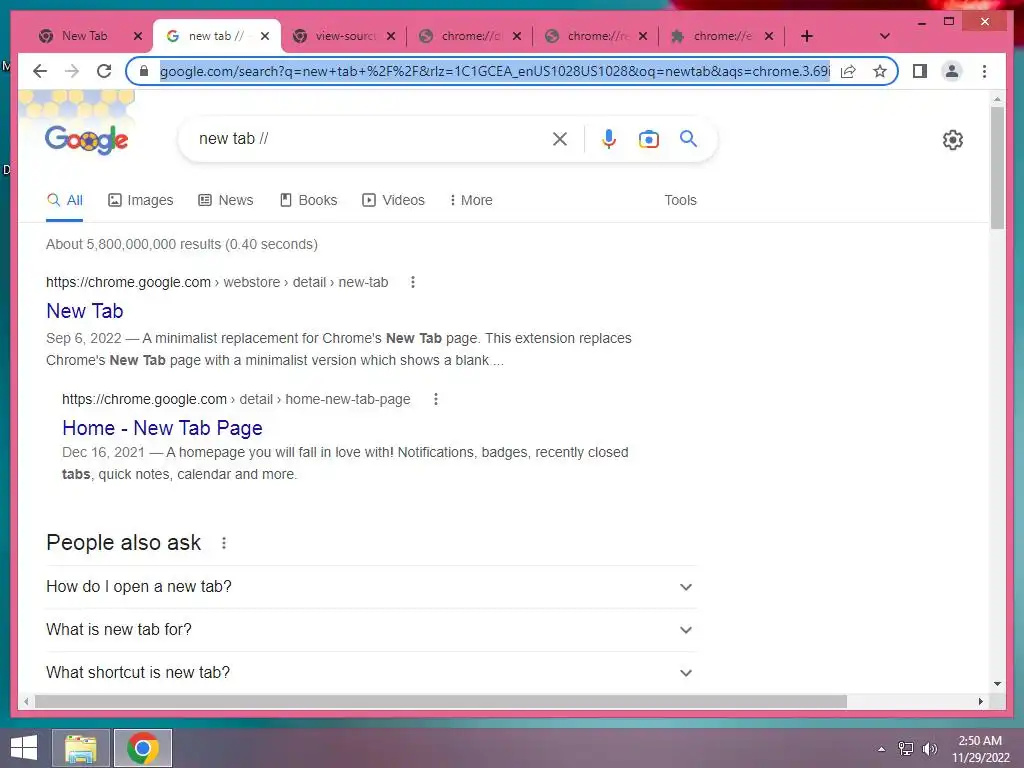The width and height of the screenshot is (1024, 768).
Task: Open the volume tray icon
Action: pyautogui.click(x=929, y=749)
